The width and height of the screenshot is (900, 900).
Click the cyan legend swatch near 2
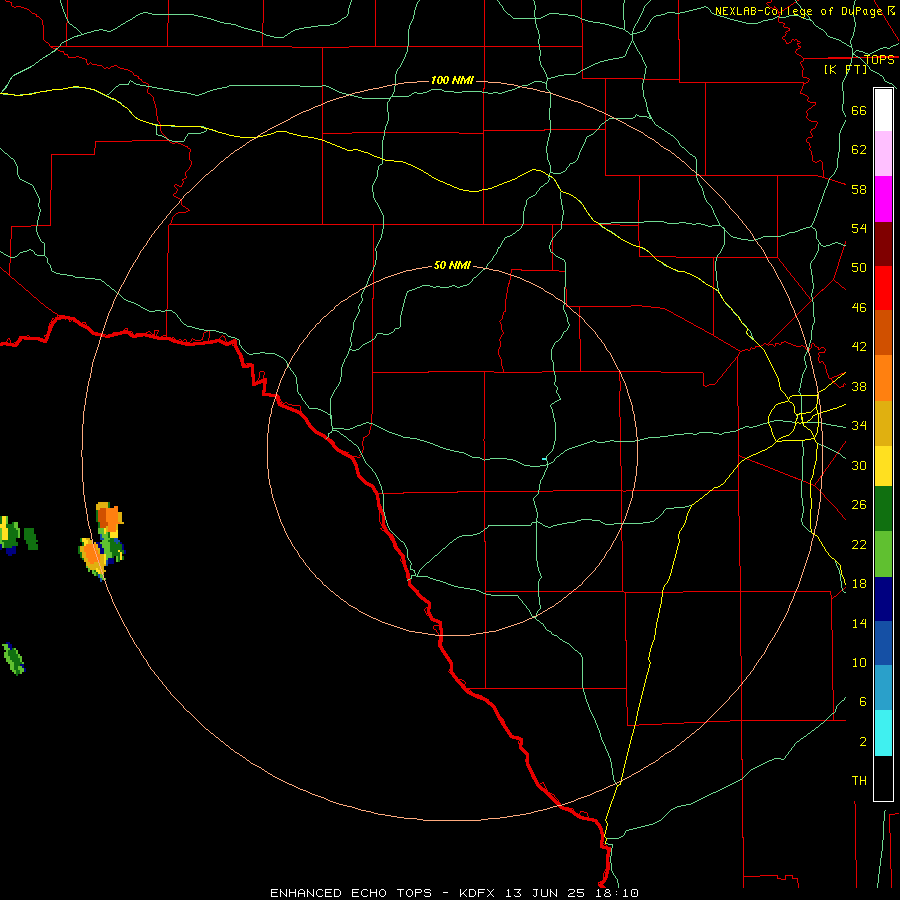click(883, 733)
